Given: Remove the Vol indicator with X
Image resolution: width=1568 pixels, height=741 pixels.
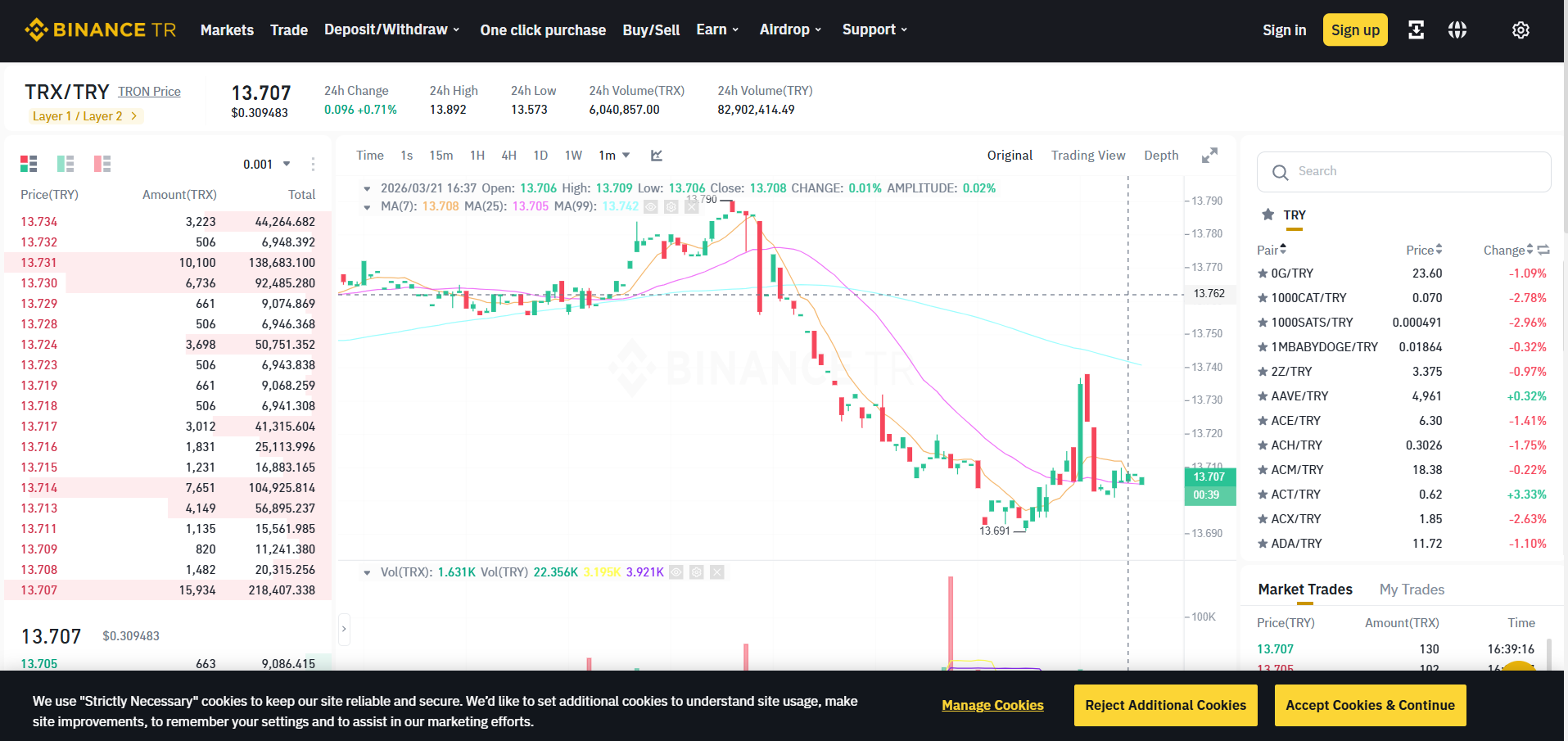Looking at the screenshot, I should 717,572.
